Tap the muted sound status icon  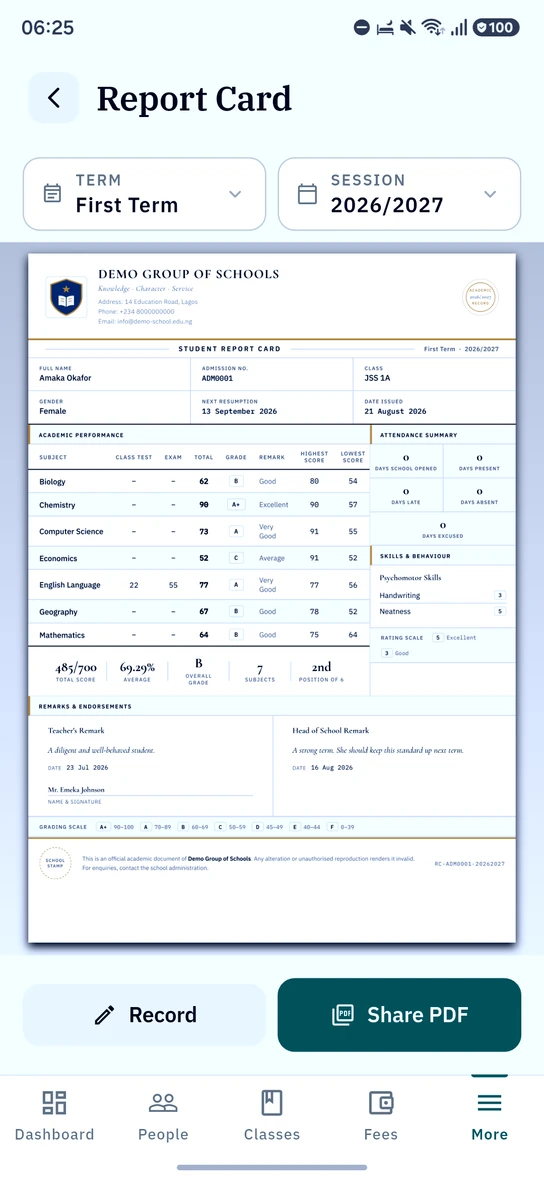tap(407, 28)
